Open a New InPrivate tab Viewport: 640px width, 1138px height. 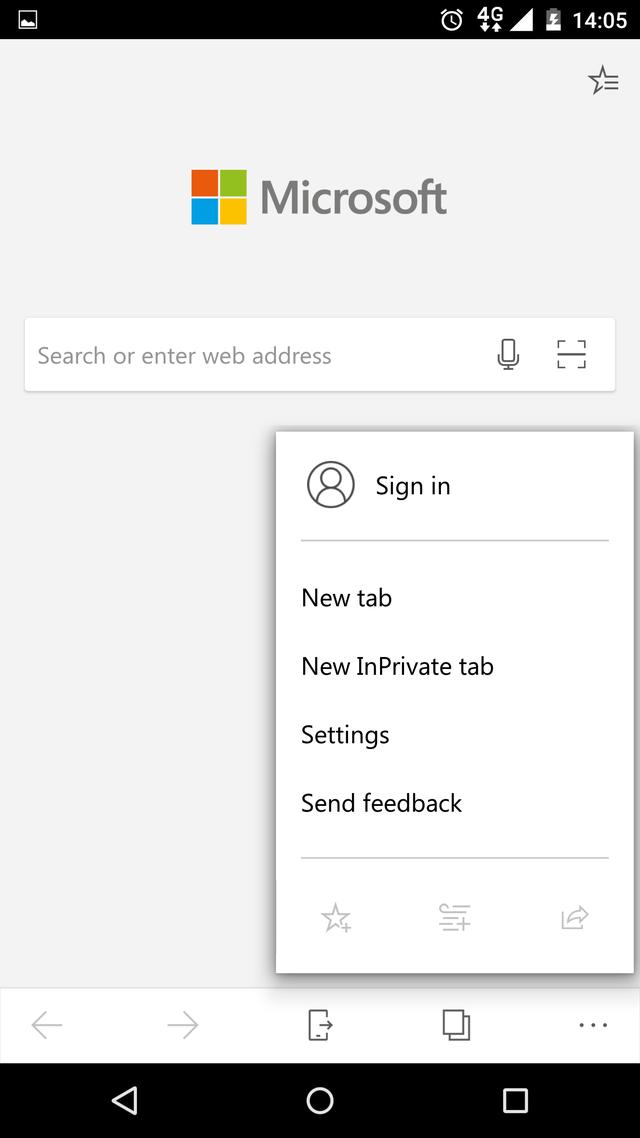(x=397, y=666)
